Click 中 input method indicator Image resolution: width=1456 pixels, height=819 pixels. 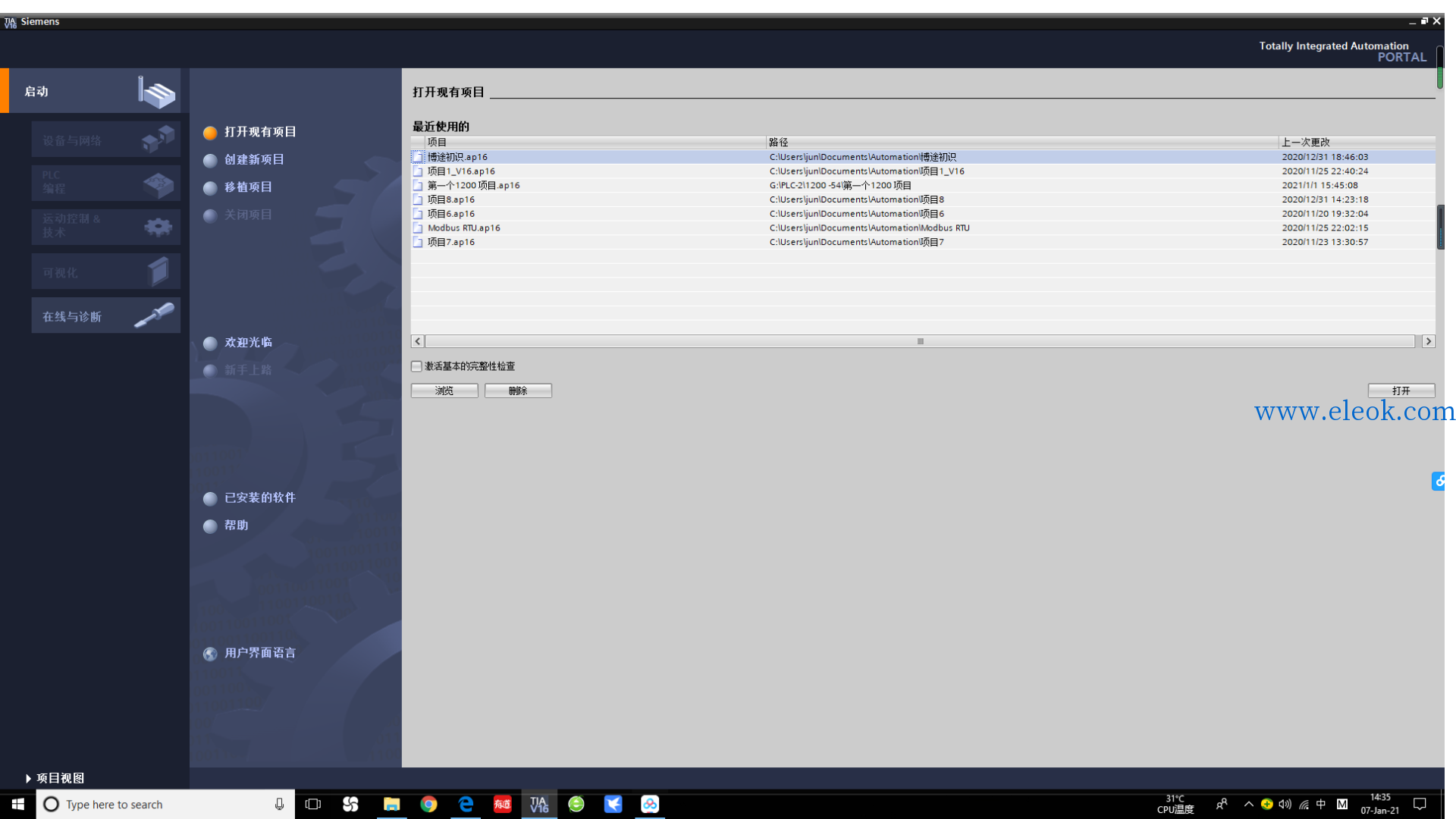[1321, 804]
